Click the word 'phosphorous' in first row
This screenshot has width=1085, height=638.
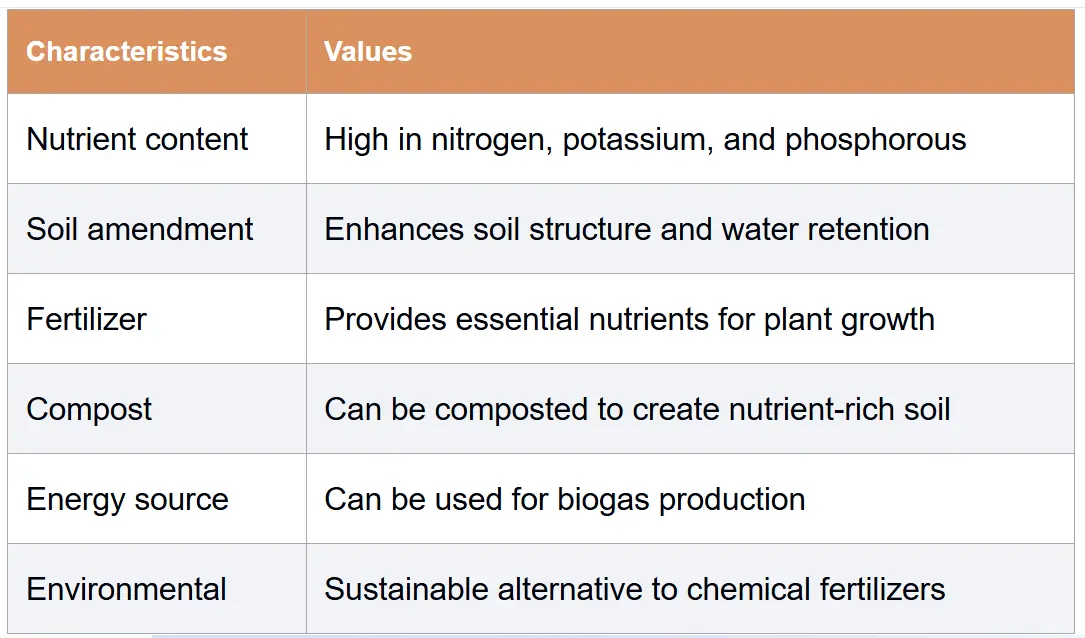875,140
